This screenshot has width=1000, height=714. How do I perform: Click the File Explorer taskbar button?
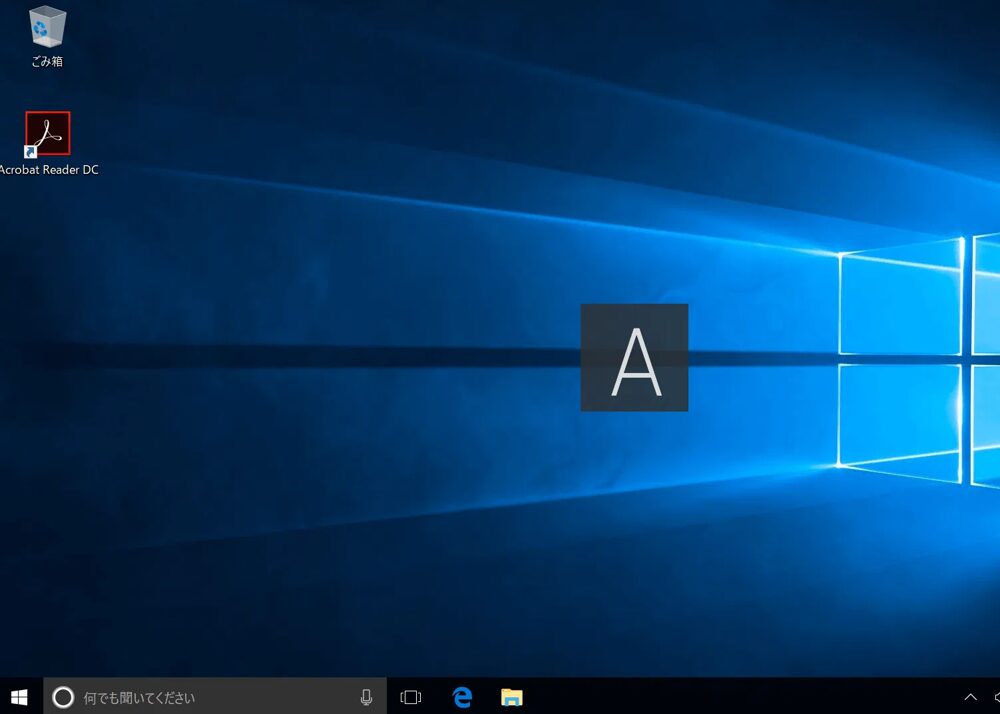point(512,697)
